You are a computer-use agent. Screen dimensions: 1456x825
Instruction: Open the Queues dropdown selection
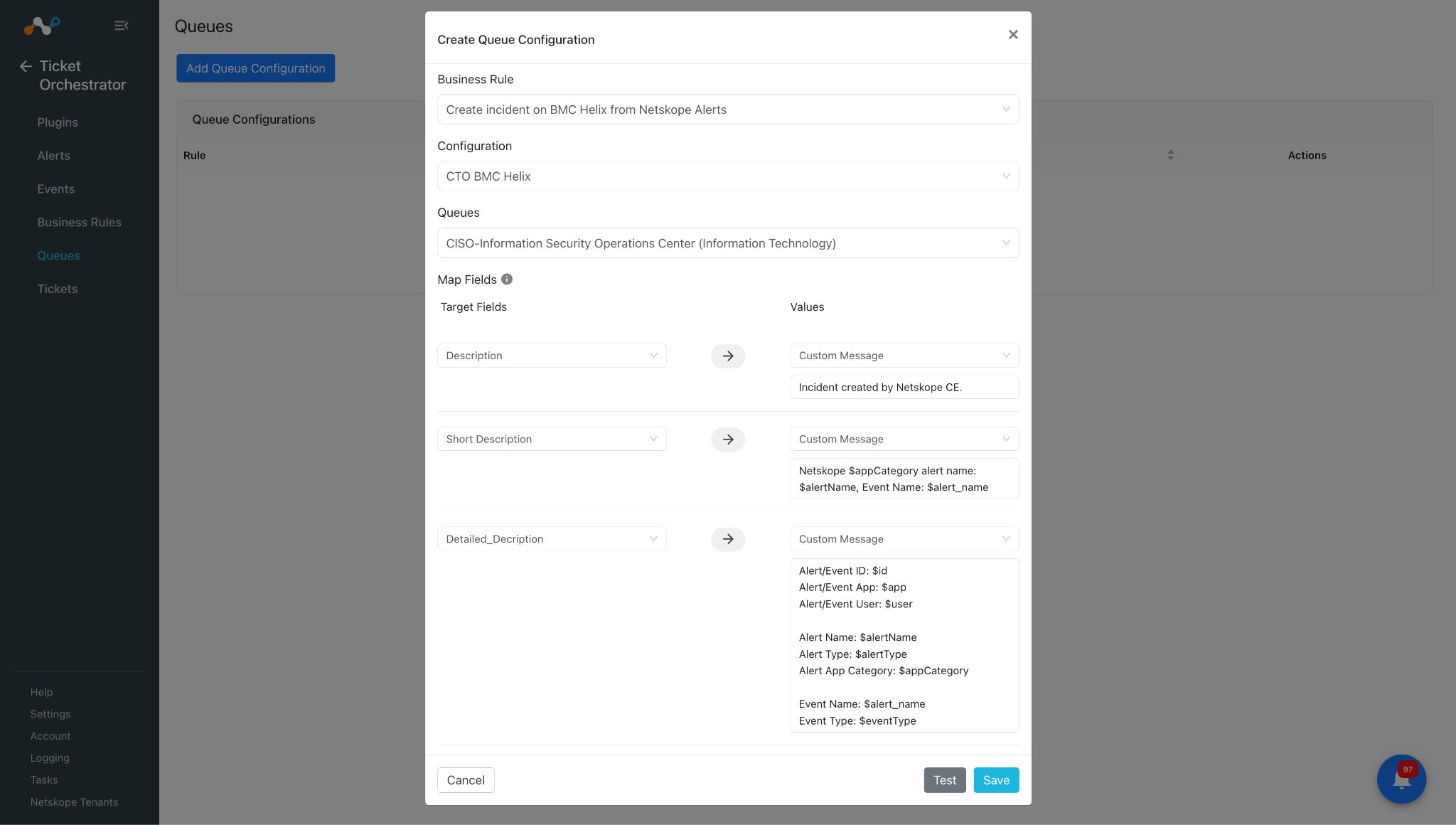(x=728, y=243)
